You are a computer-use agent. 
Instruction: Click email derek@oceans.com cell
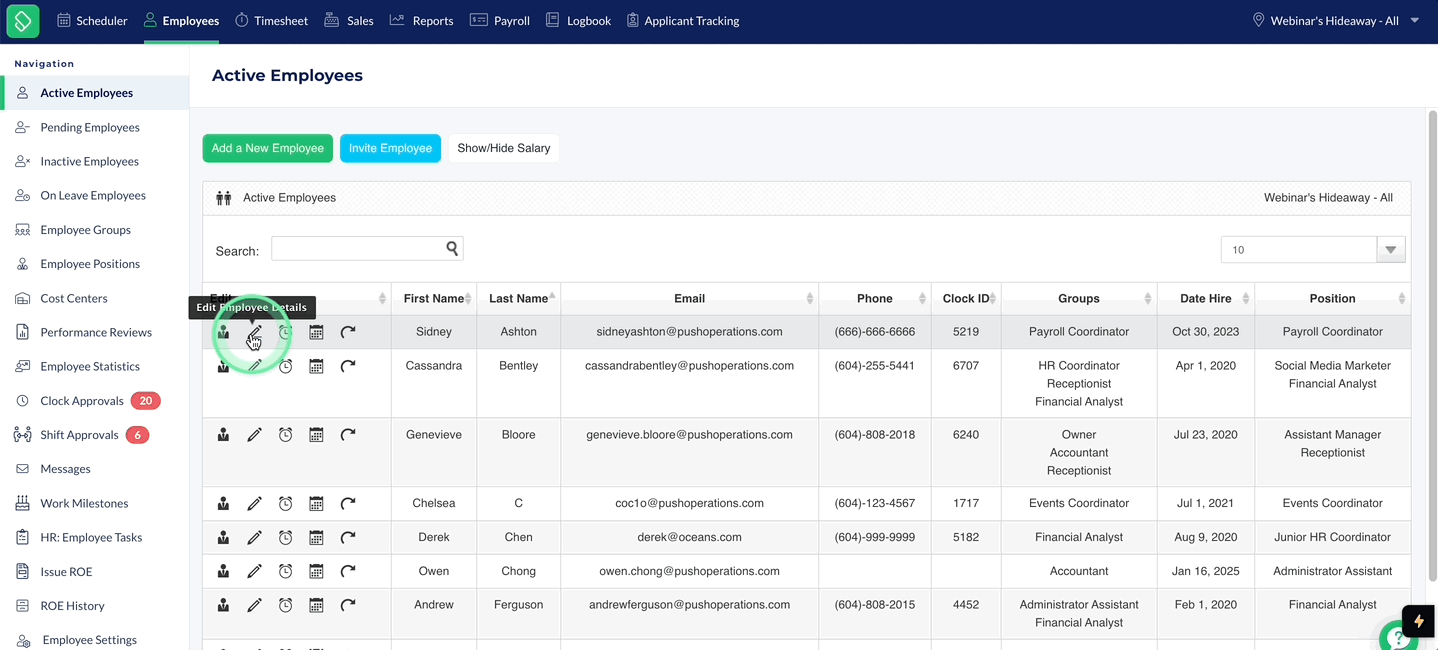689,537
